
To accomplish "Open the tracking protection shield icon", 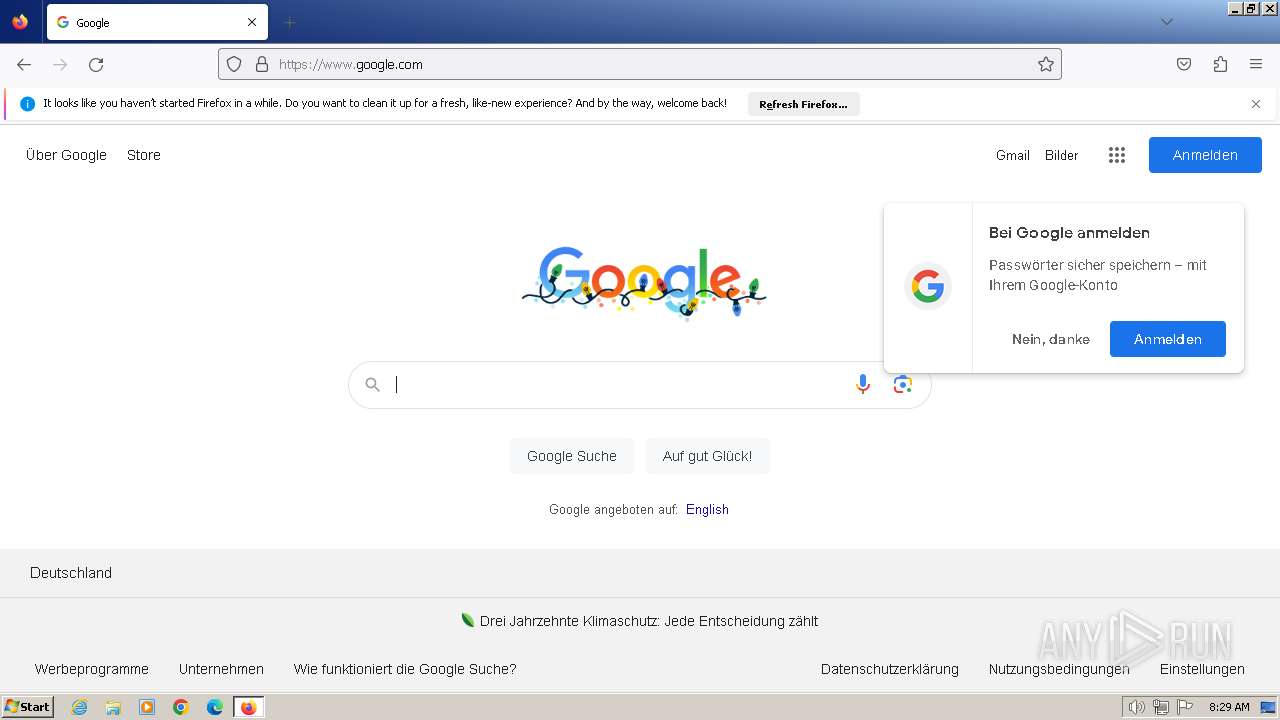I will tap(234, 64).
